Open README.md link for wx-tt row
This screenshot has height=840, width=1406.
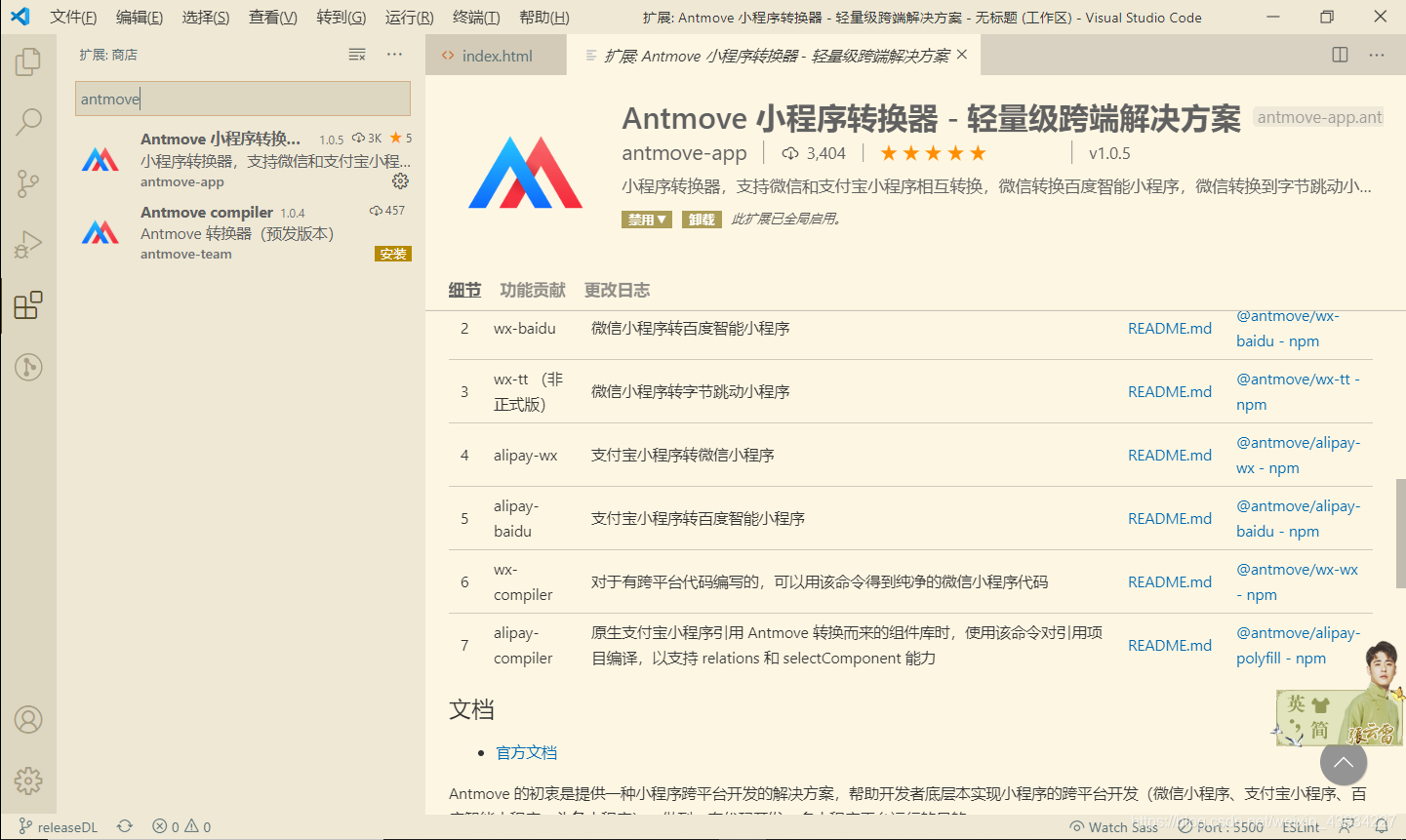(x=1170, y=391)
